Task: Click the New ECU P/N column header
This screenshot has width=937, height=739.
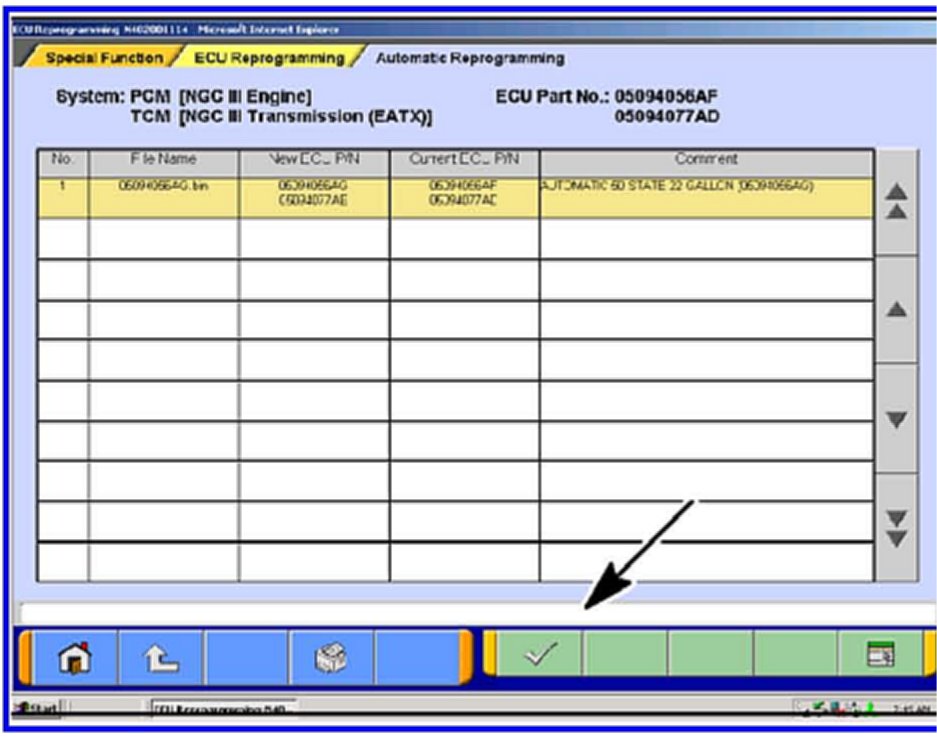Action: (x=314, y=159)
